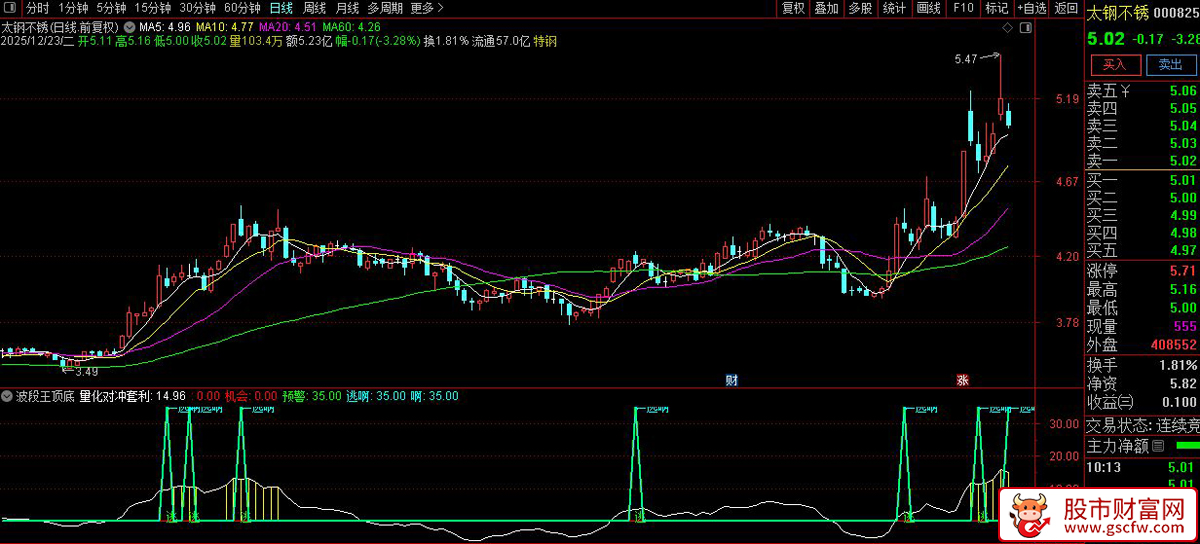
Task: Expand the MA indicator settings dropdown
Action: coord(130,26)
